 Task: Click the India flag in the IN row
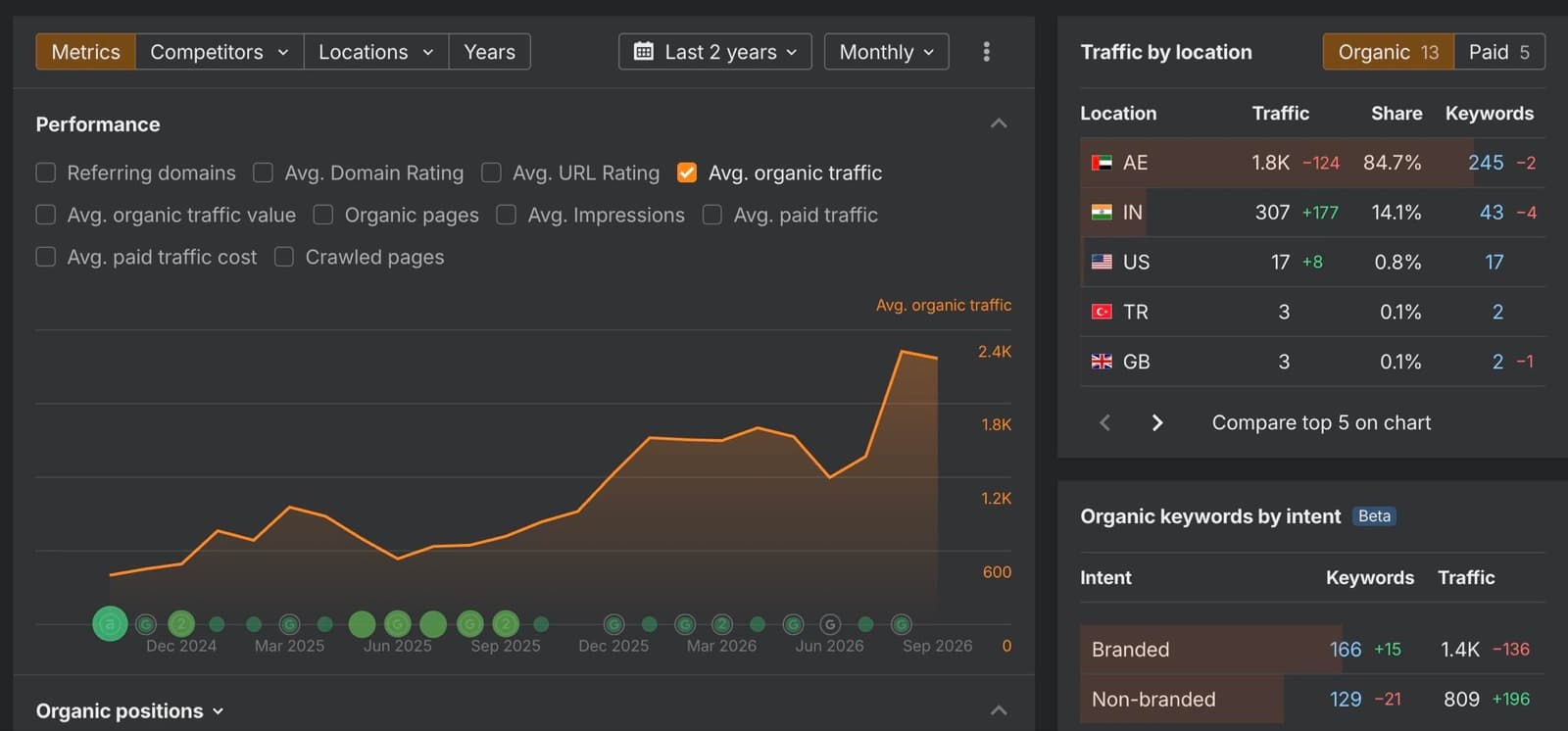1102,212
